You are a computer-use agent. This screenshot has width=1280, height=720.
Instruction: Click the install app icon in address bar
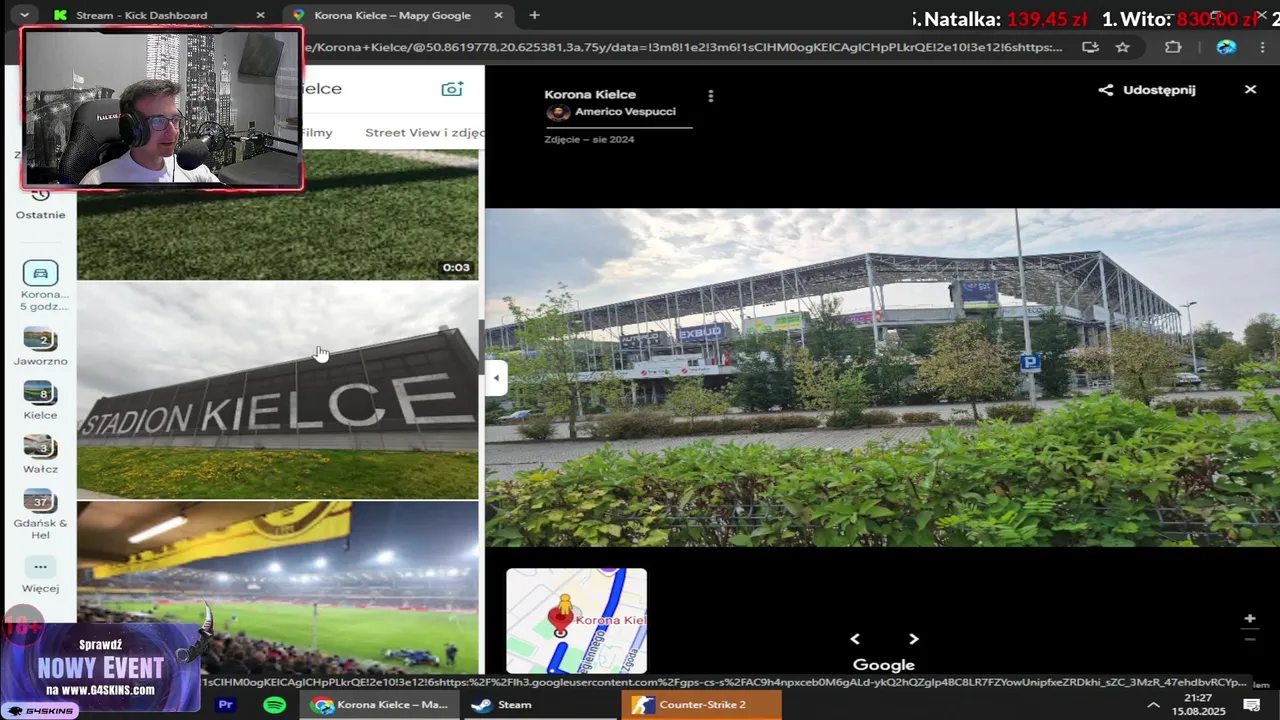1090,47
